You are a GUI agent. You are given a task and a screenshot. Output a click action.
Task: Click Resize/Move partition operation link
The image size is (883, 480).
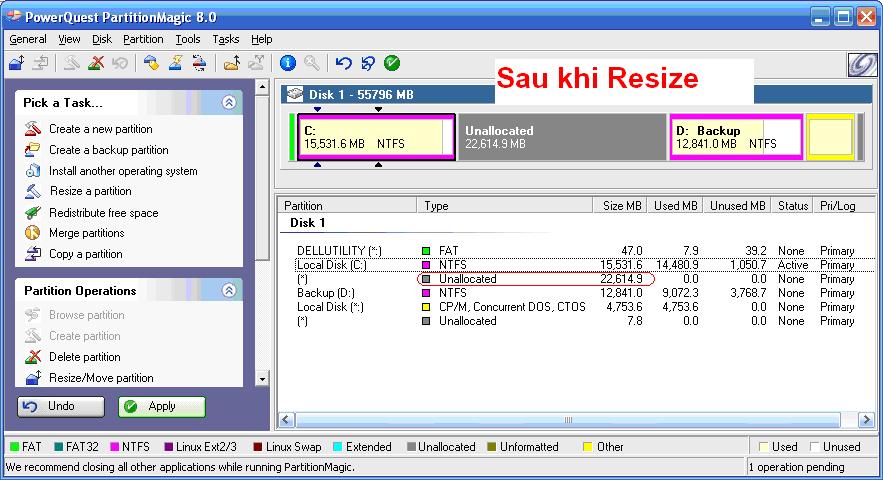click(101, 378)
